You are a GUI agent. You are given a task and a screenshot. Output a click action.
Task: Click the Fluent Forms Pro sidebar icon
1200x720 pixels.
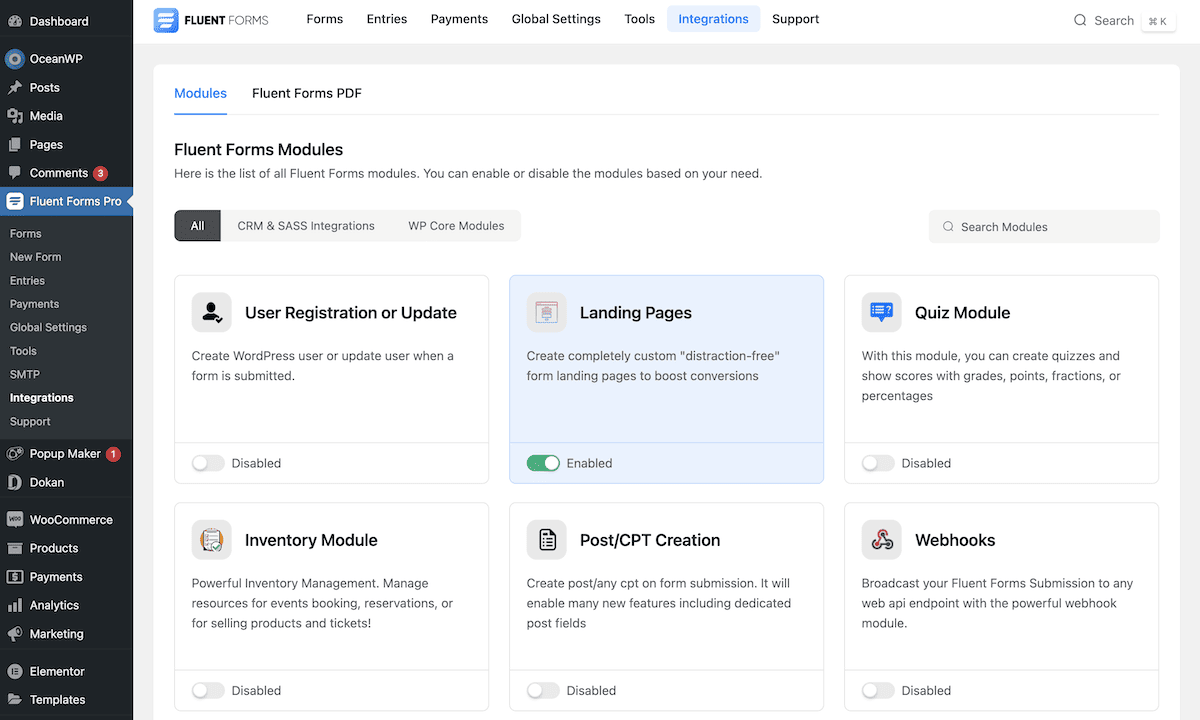[14, 201]
